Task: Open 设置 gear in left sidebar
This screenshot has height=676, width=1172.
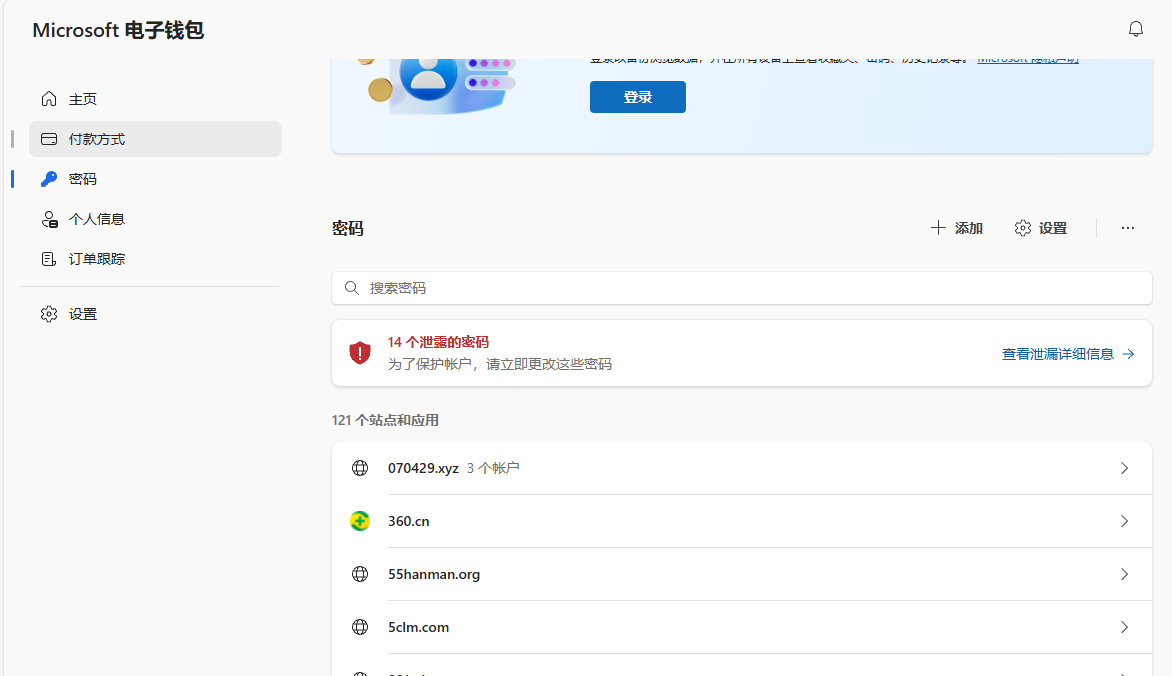Action: tap(49, 314)
